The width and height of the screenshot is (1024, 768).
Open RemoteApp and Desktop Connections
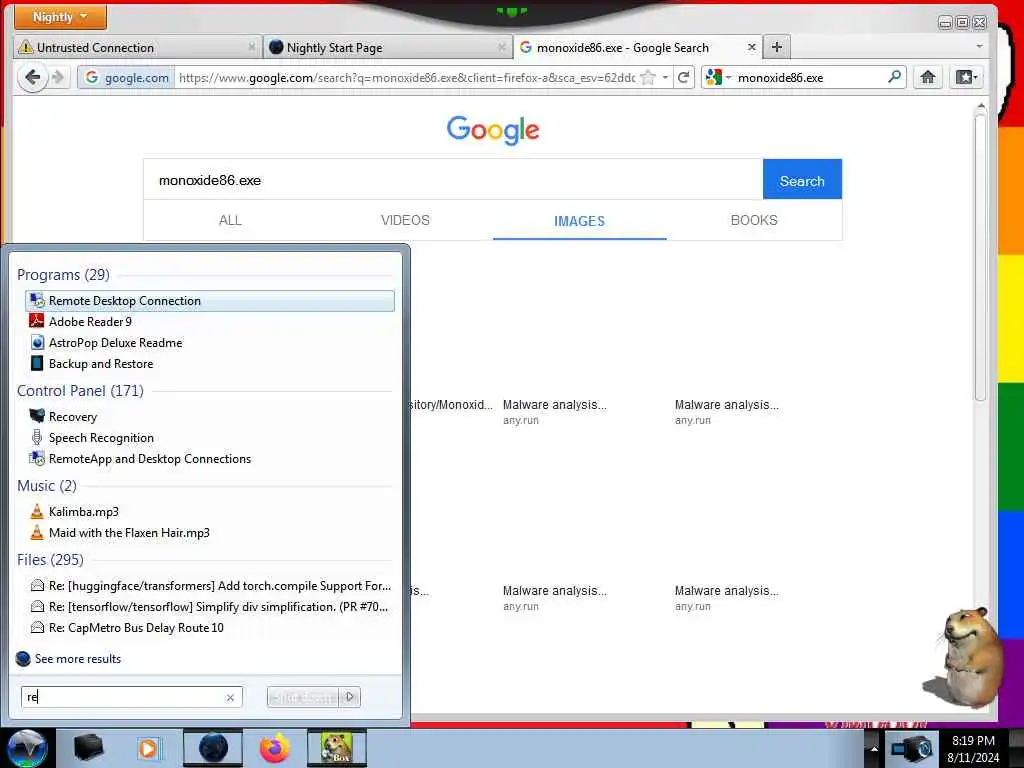[210, 458]
